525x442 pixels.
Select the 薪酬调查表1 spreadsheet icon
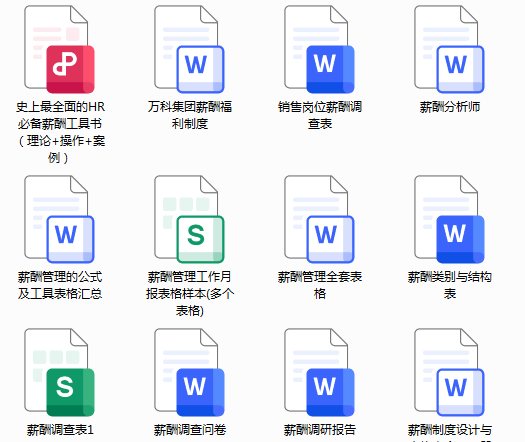tap(59, 372)
